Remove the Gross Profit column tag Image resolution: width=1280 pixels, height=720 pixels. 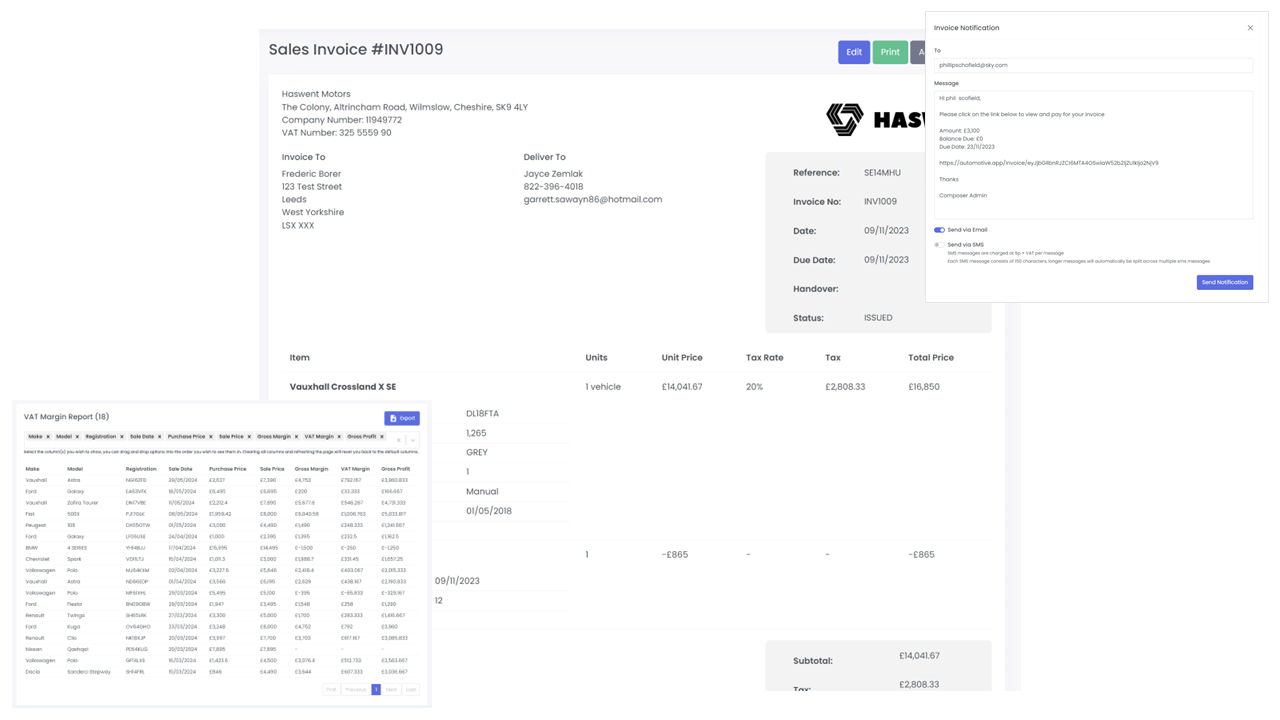[382, 437]
